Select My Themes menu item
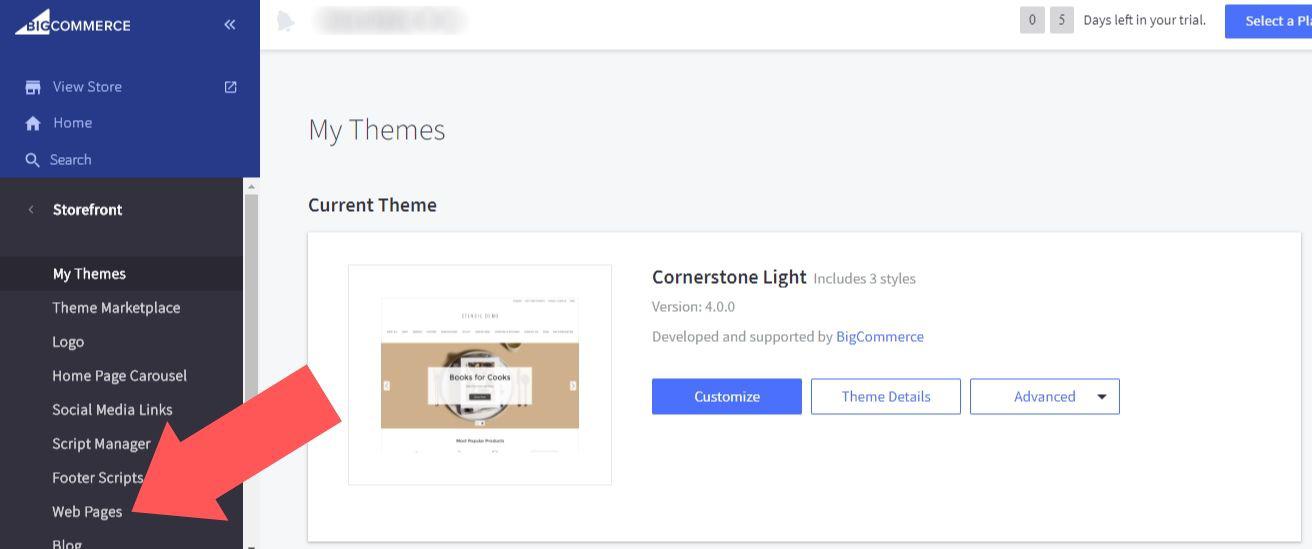 coord(89,274)
